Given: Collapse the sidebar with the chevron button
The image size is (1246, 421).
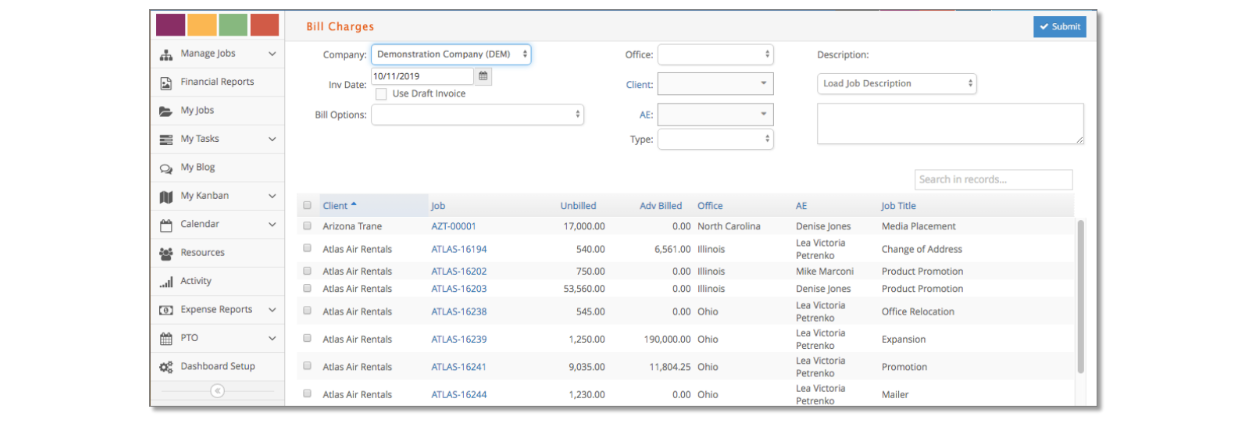Looking at the screenshot, I should (217, 391).
